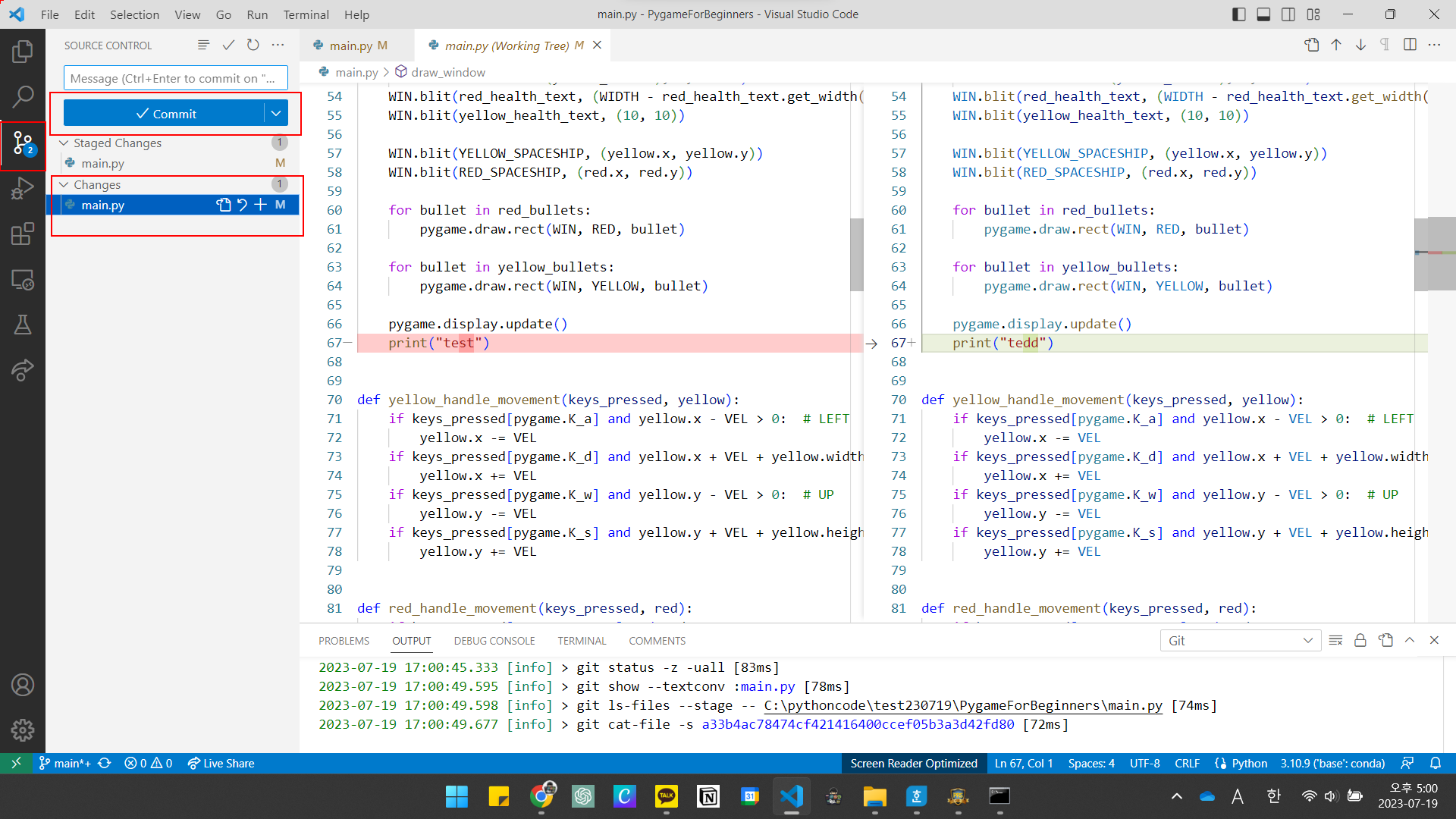Open the Explorer view in activity bar
Image resolution: width=1456 pixels, height=819 pixels.
(23, 52)
